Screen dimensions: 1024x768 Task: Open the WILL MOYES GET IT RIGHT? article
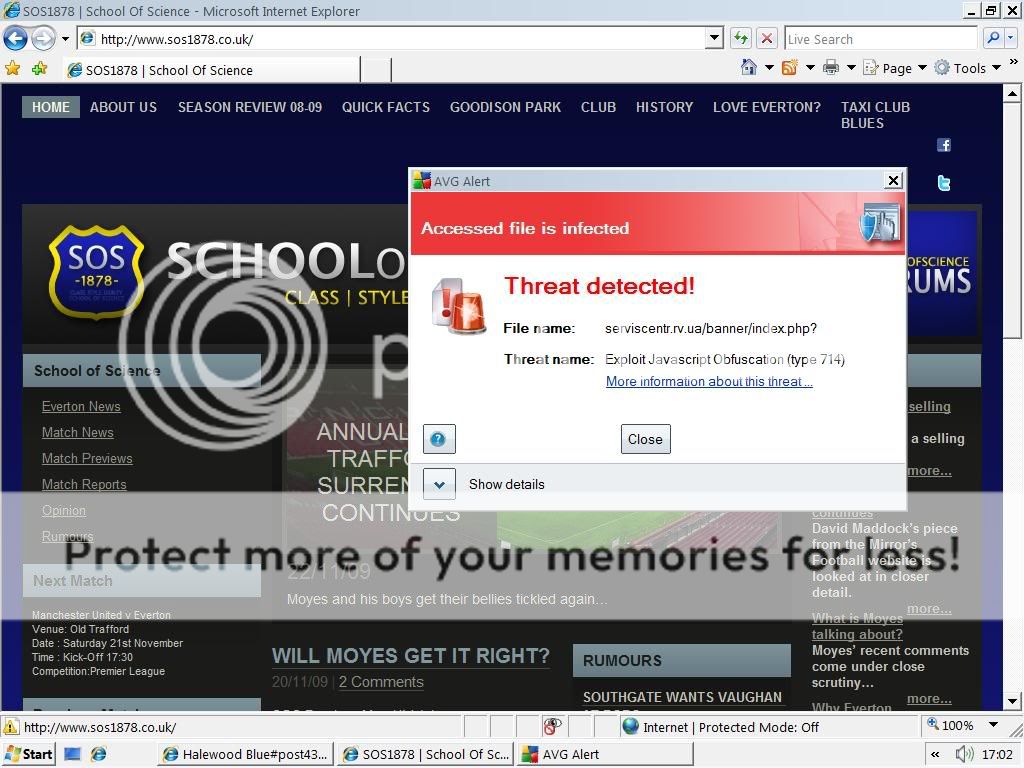411,656
